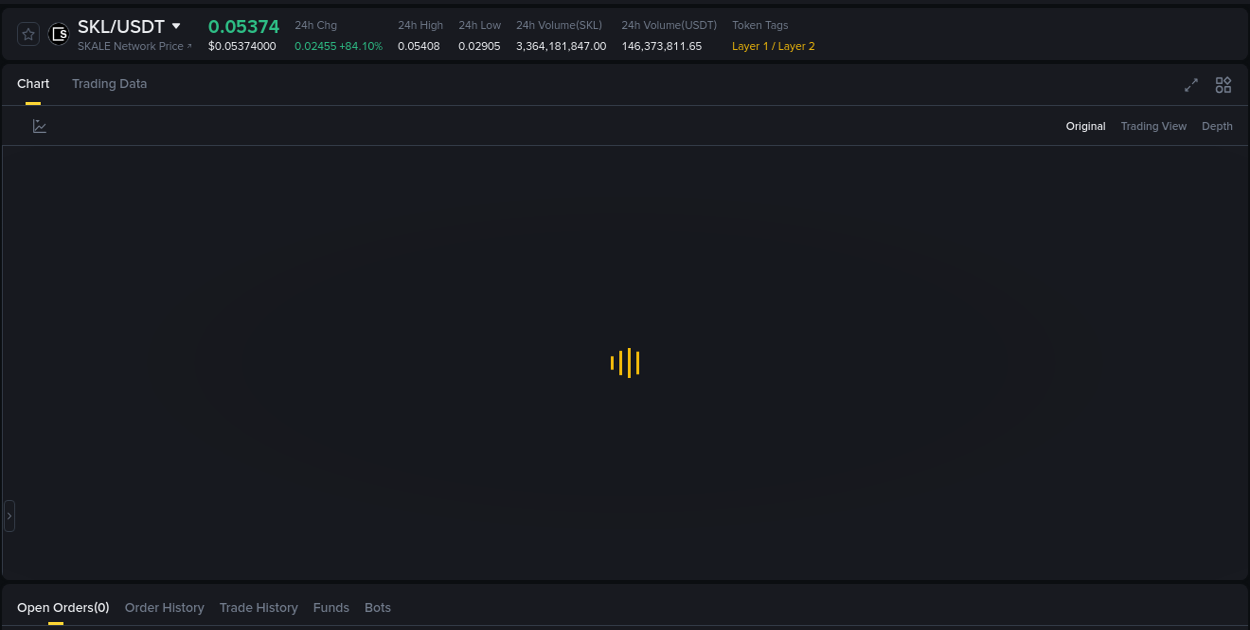This screenshot has height=630, width=1250.
Task: View the Order History tab
Action: click(164, 607)
